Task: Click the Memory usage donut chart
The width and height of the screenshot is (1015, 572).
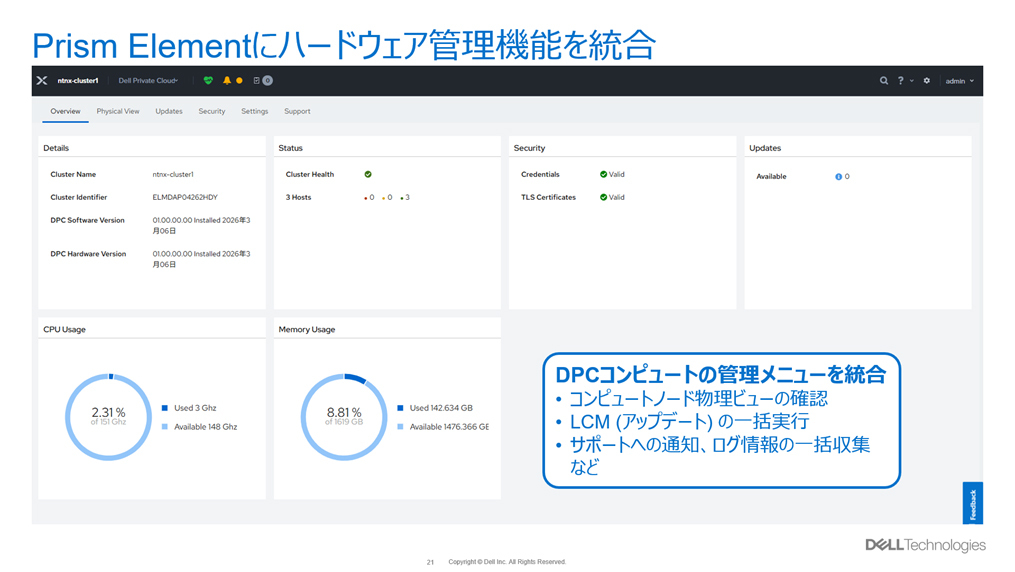Action: [344, 417]
